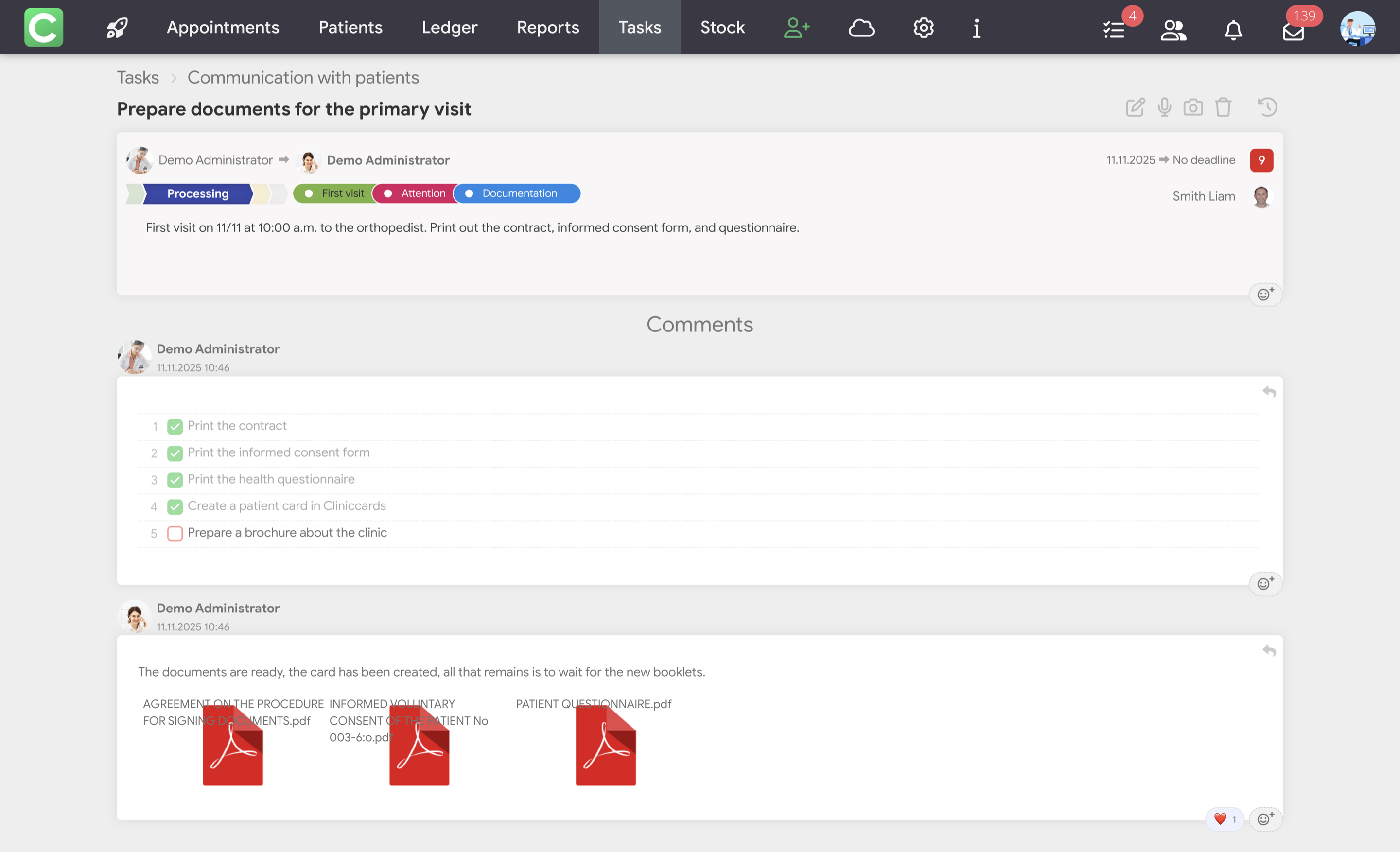
Task: Open the cloud icon in navbar
Action: pyautogui.click(x=861, y=27)
